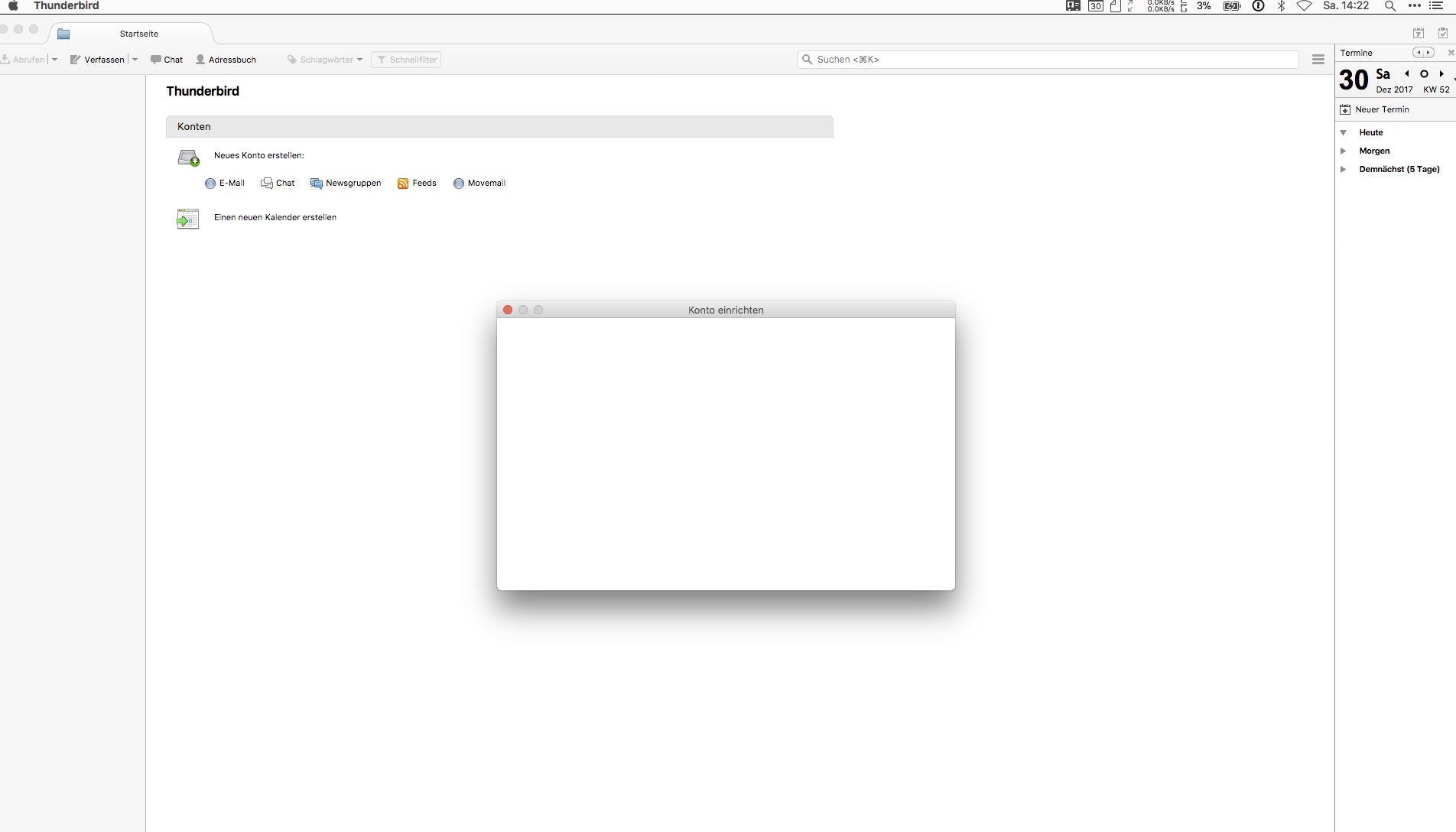This screenshot has height=832, width=1456.
Task: Open the Apple menu
Action: click(x=13, y=5)
